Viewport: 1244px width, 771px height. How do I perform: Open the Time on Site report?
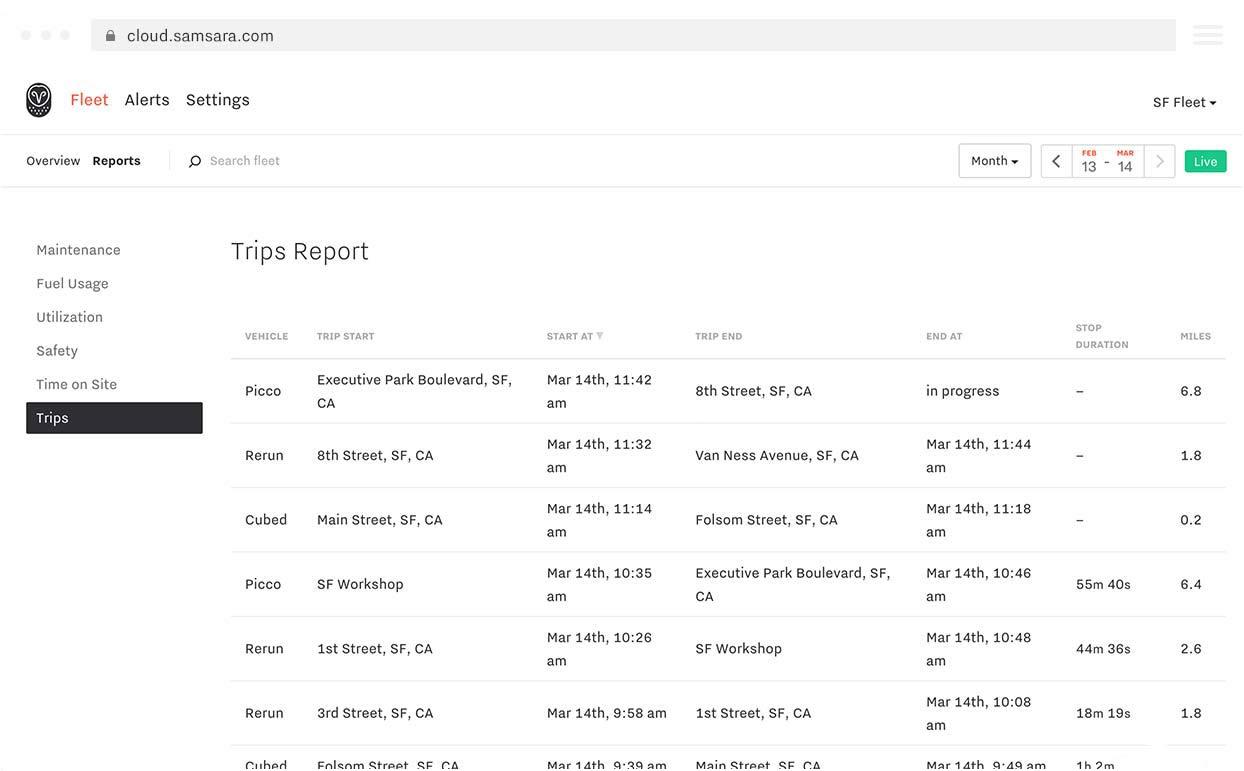[x=76, y=384]
